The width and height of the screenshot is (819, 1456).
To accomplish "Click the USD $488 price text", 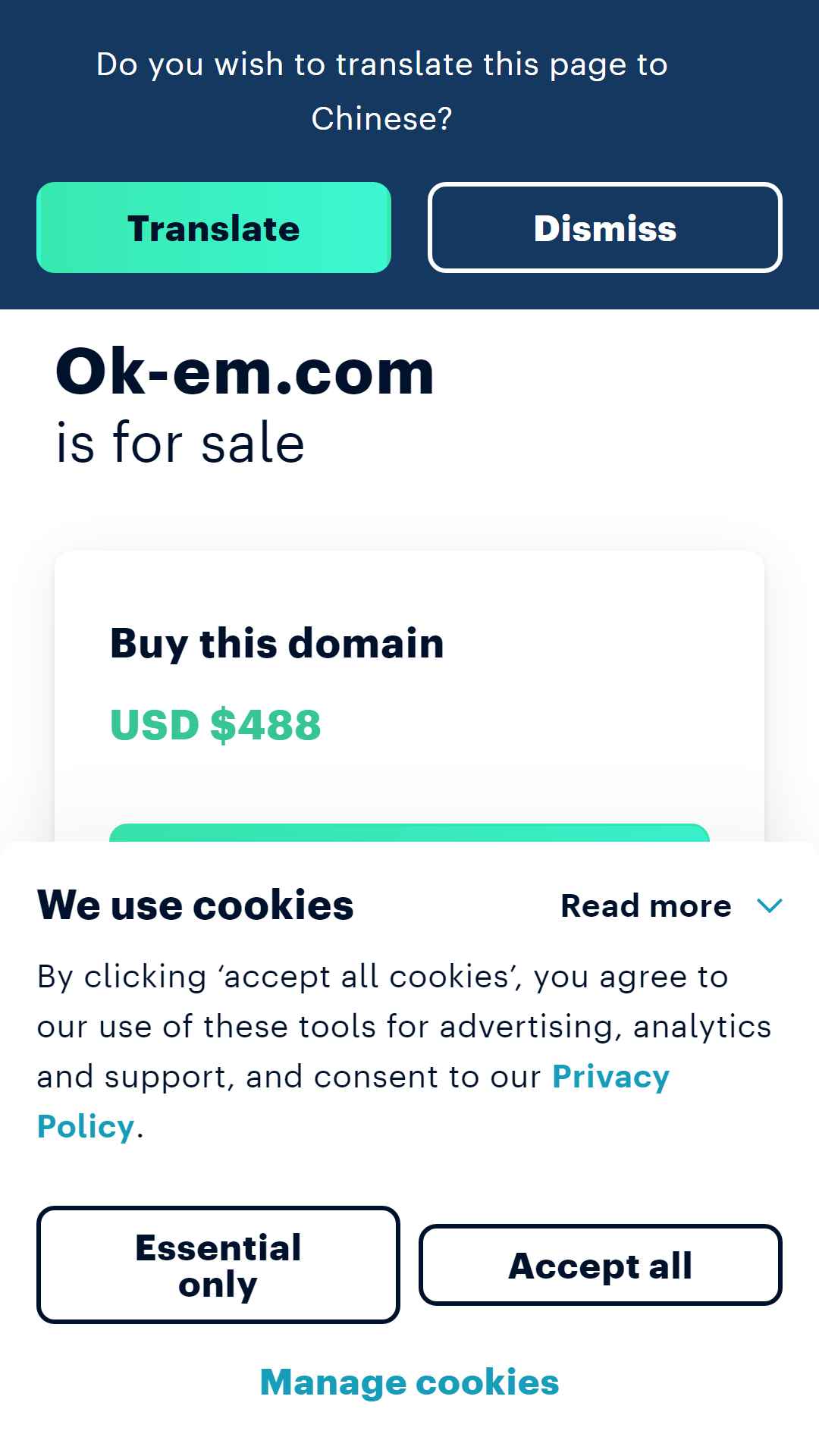I will pyautogui.click(x=215, y=724).
